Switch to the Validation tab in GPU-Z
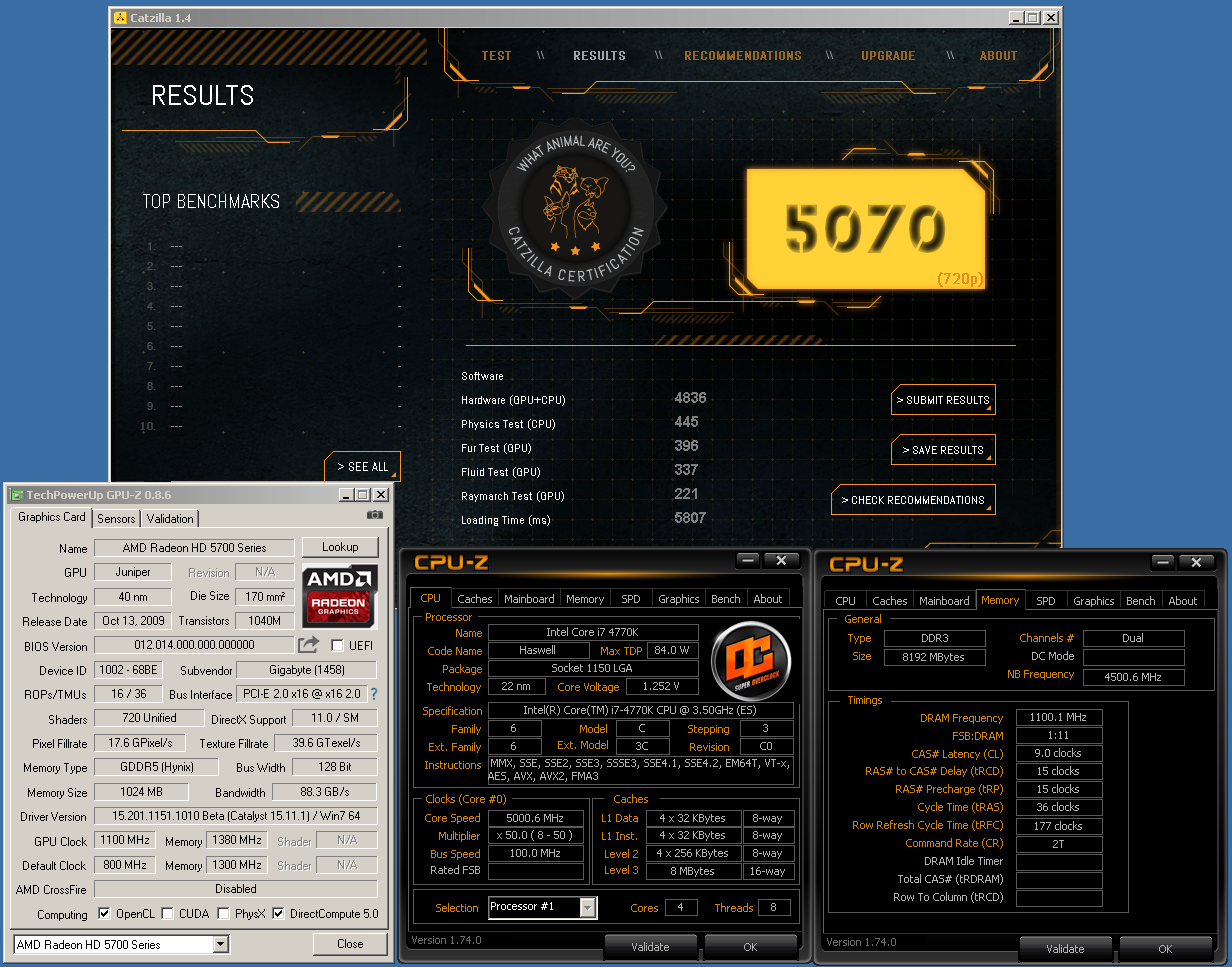1232x967 pixels. 170,518
